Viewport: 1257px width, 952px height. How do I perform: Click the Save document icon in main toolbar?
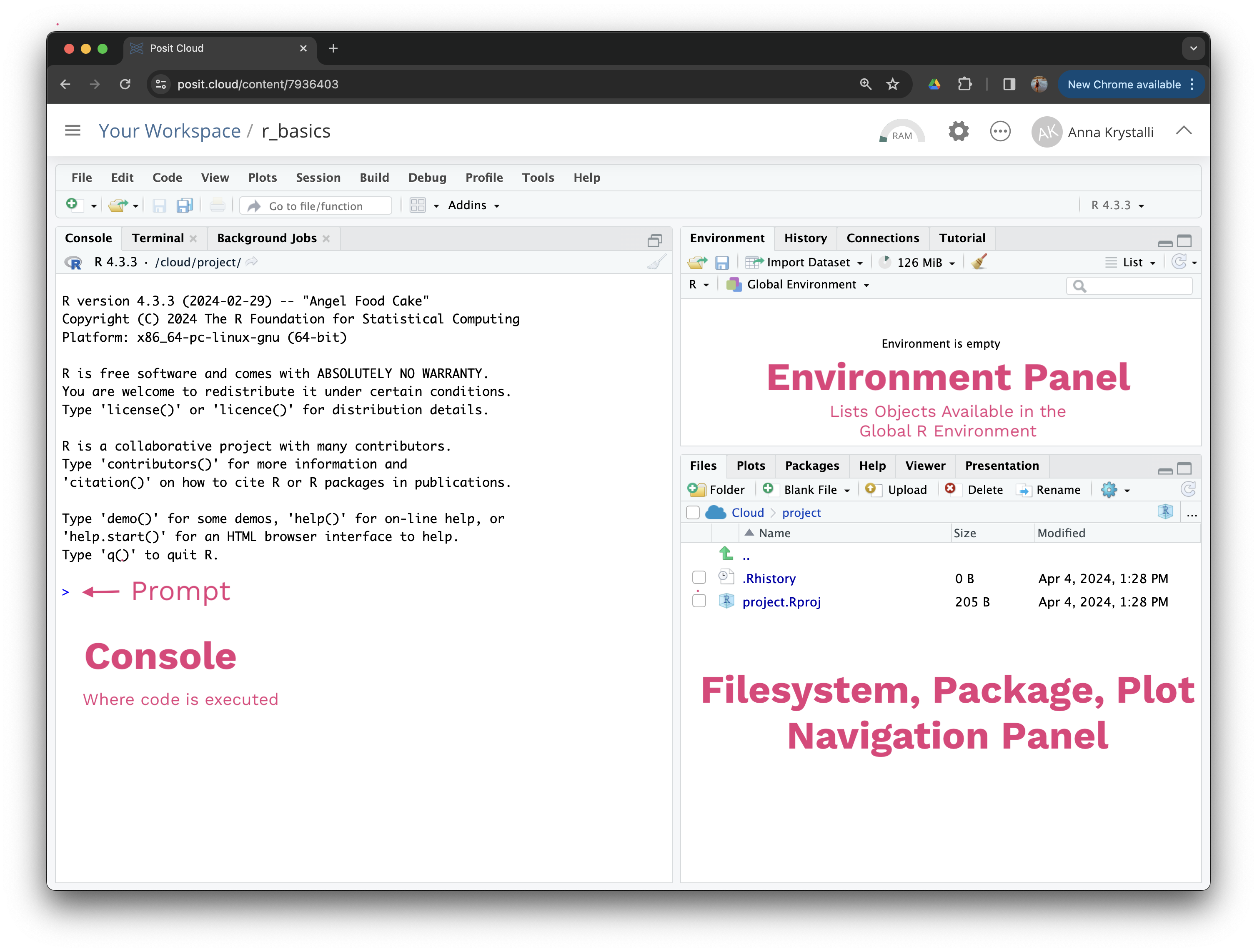(160, 205)
